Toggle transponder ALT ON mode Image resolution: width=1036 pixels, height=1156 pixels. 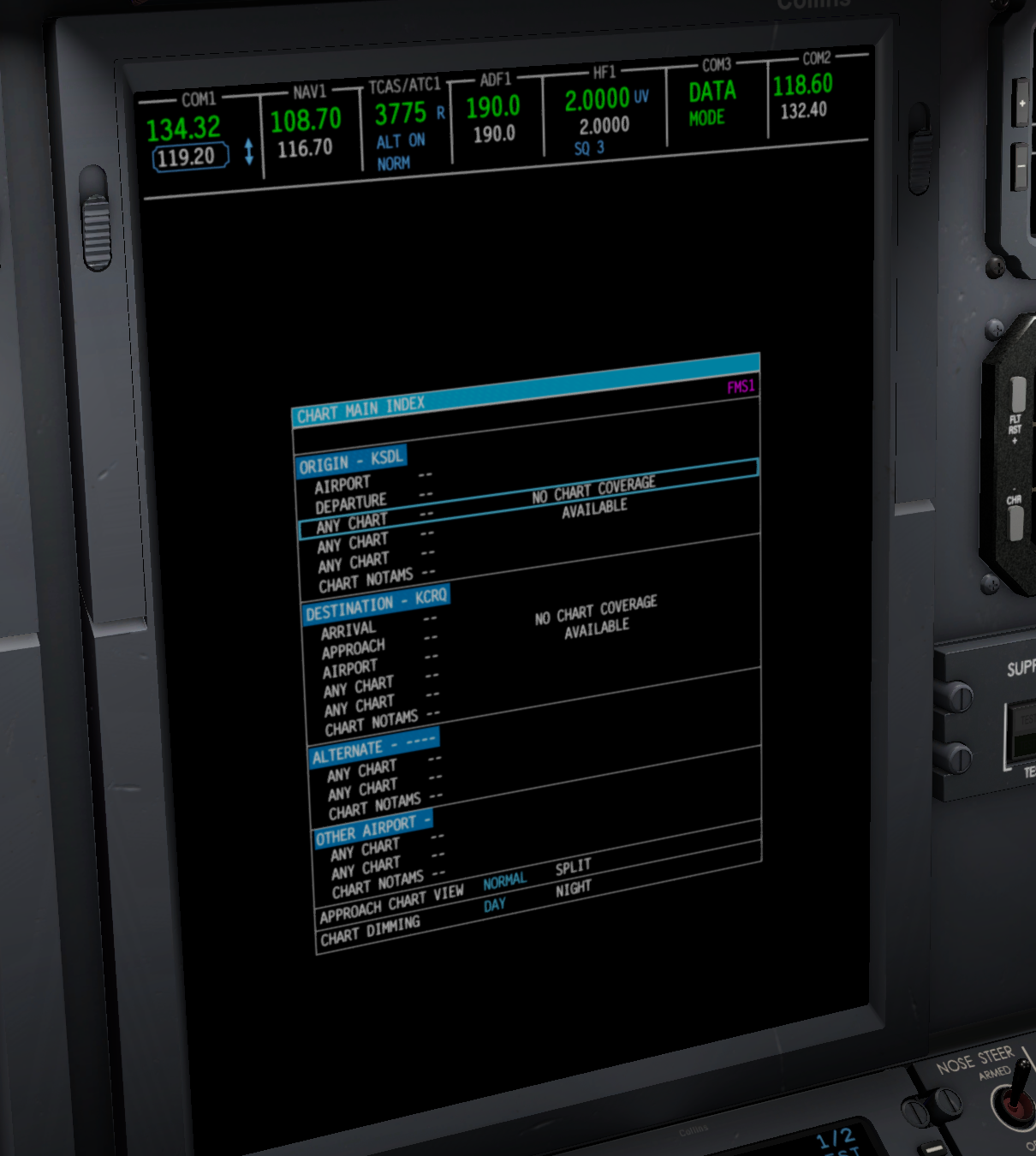tap(401, 141)
